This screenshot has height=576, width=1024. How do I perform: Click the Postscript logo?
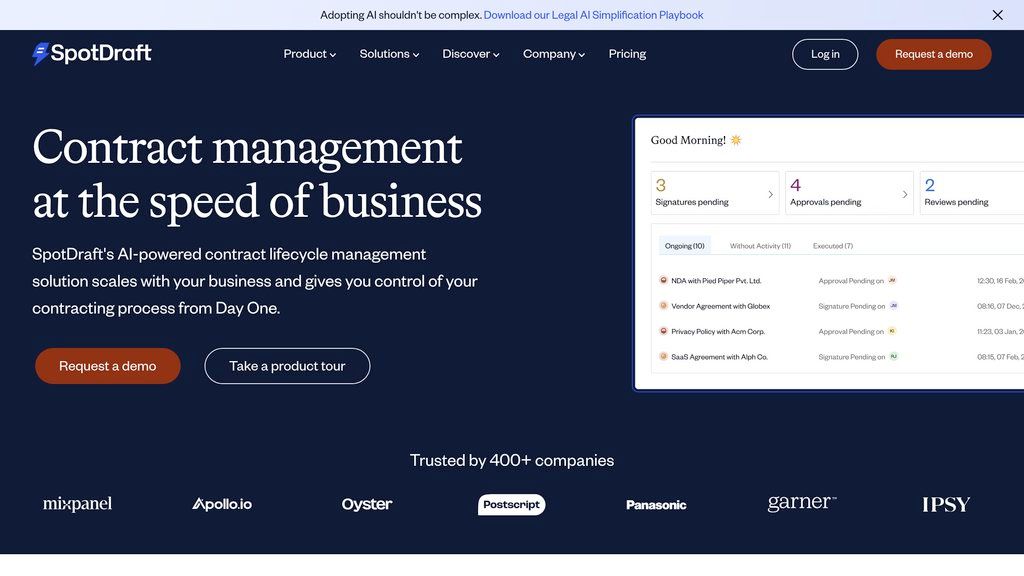[x=511, y=505]
